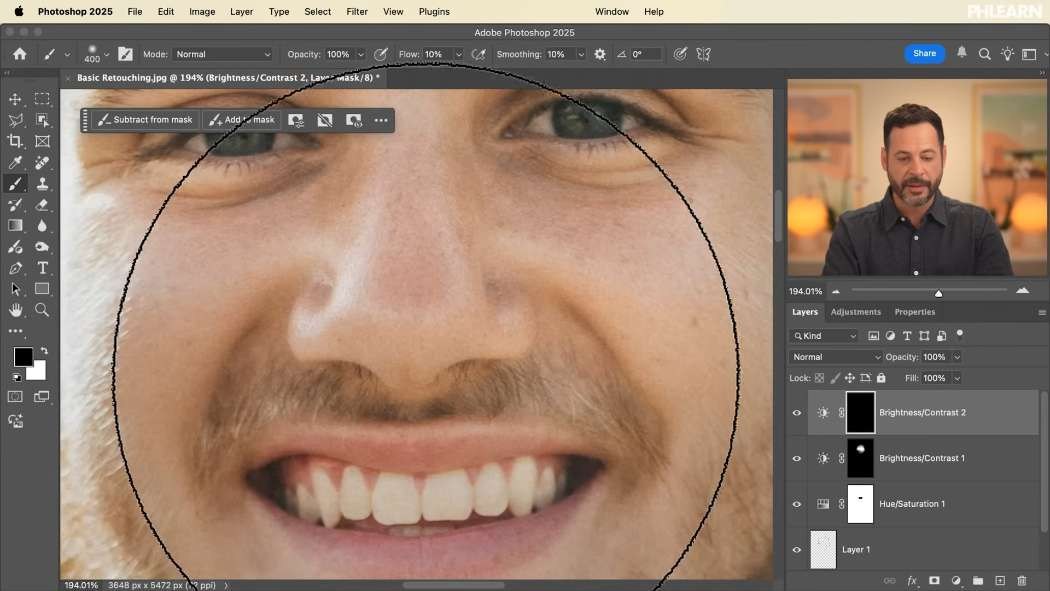The width and height of the screenshot is (1050, 591).
Task: Click the Navigator zoom slider handle
Action: tap(938, 293)
